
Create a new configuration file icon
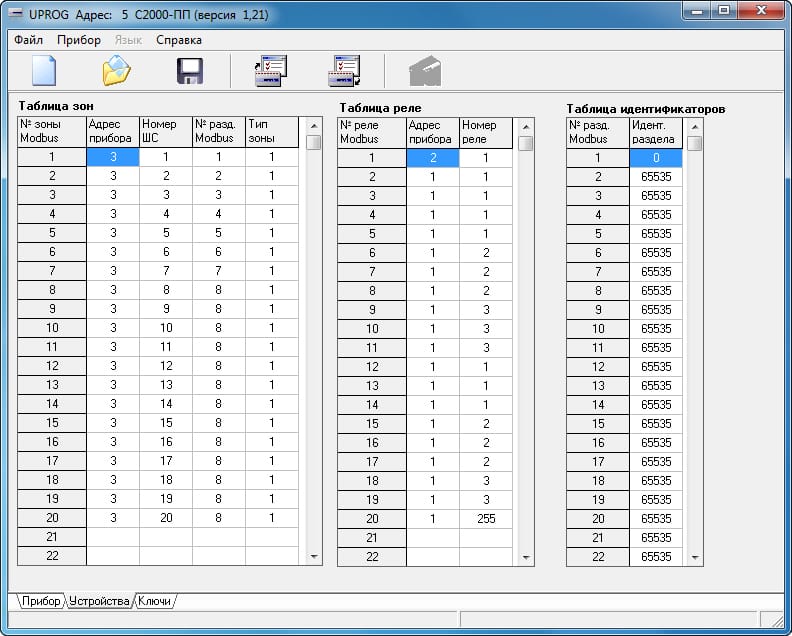coord(44,71)
